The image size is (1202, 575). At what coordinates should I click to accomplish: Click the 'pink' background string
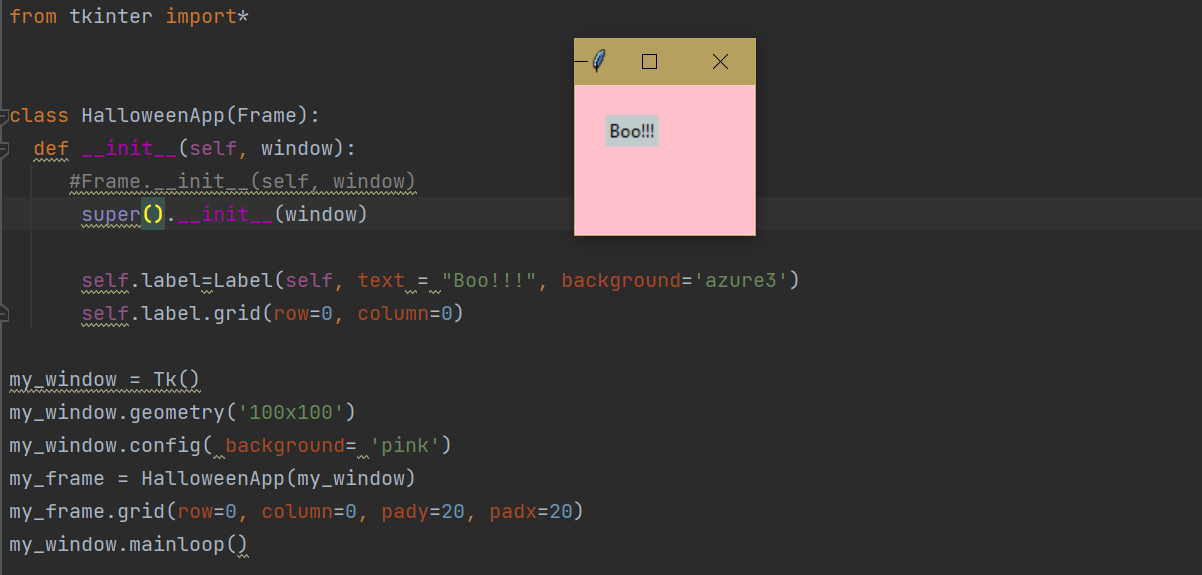point(406,446)
